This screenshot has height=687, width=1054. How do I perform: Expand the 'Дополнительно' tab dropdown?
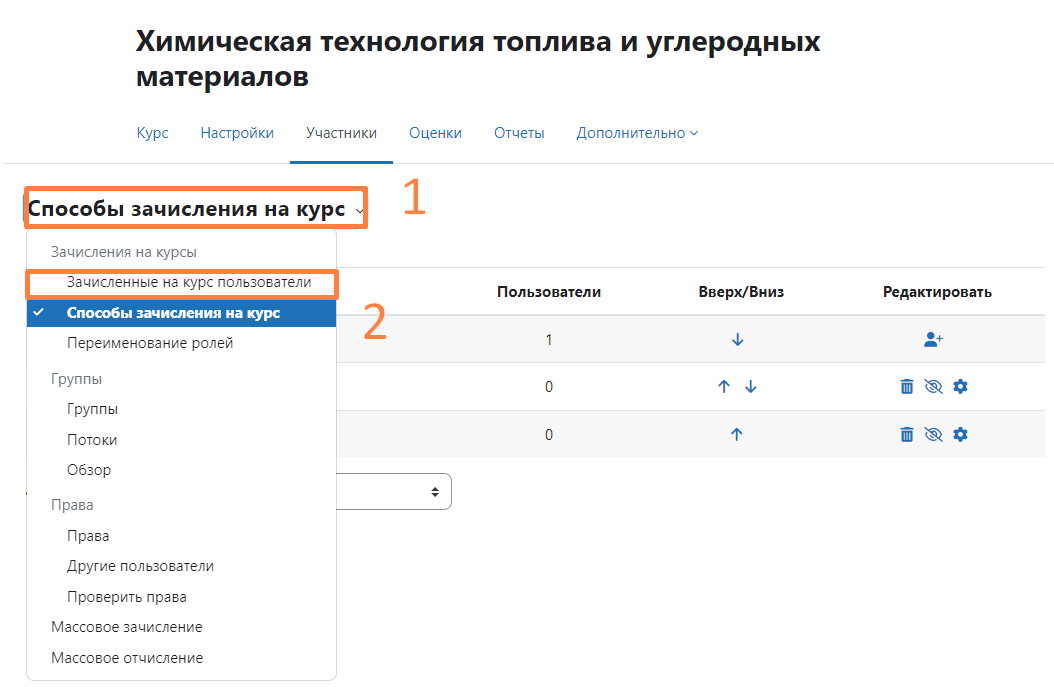(x=637, y=133)
